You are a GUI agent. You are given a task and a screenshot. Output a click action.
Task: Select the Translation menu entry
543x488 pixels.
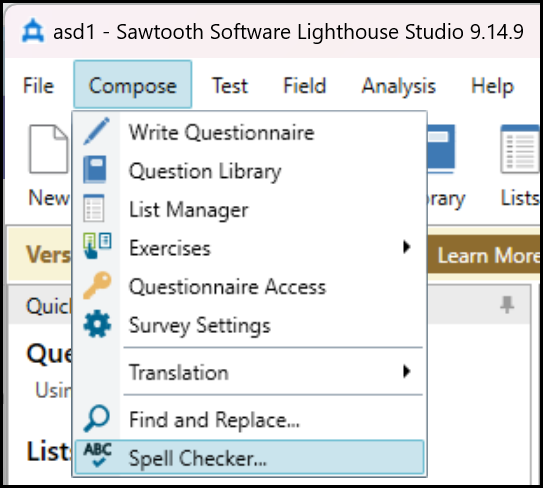249,372
